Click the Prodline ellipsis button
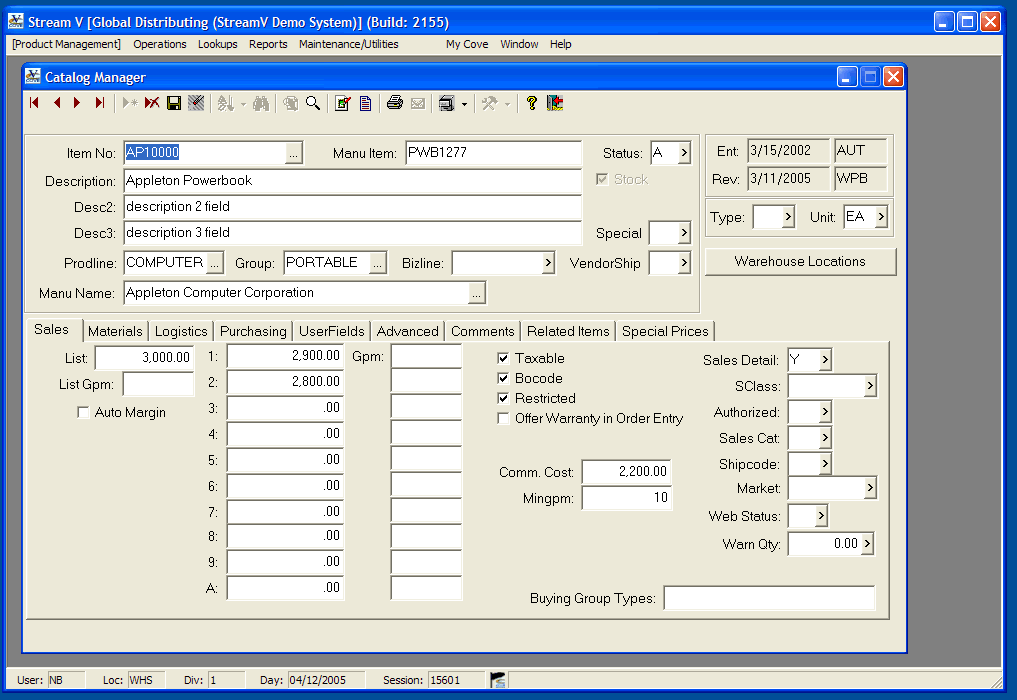This screenshot has width=1017, height=700. pos(215,263)
